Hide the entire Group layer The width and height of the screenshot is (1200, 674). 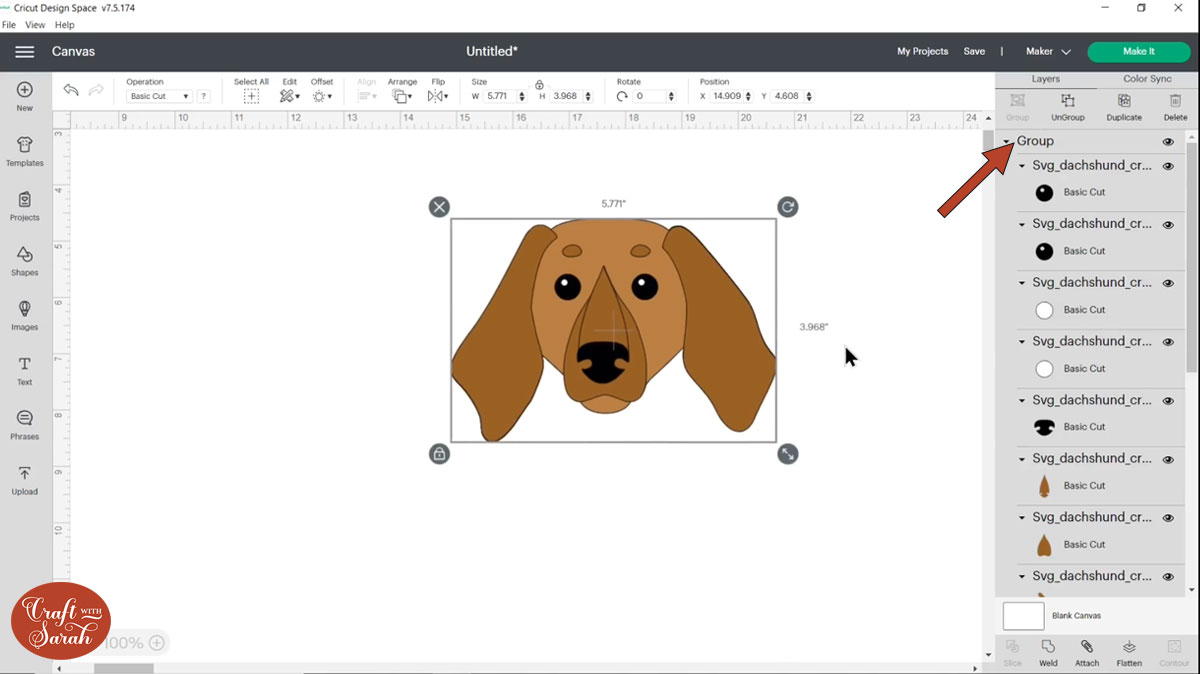(1168, 142)
